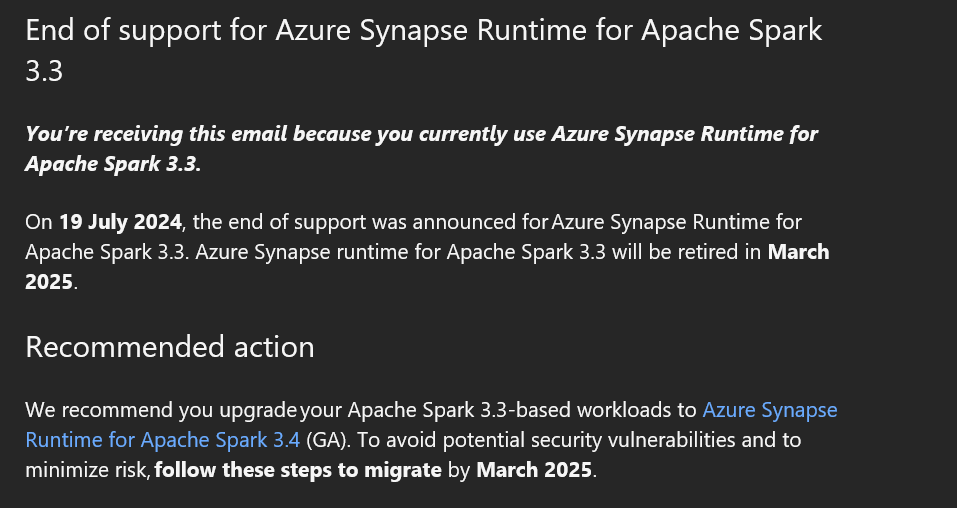Select the 'Recommended action' heading
Viewport: 957px width, 508px height.
click(170, 347)
